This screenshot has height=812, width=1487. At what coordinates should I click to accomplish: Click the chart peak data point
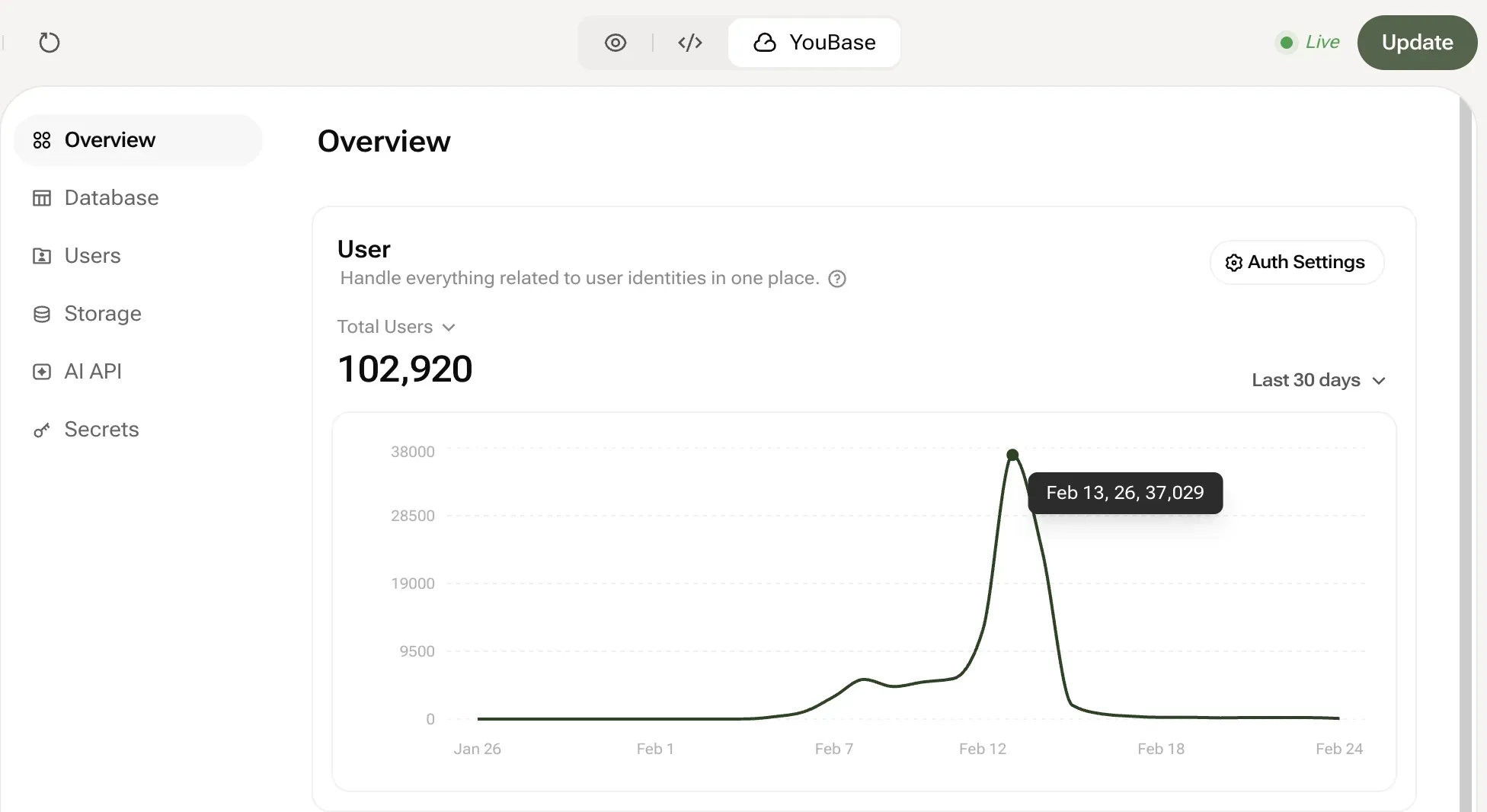(1012, 455)
